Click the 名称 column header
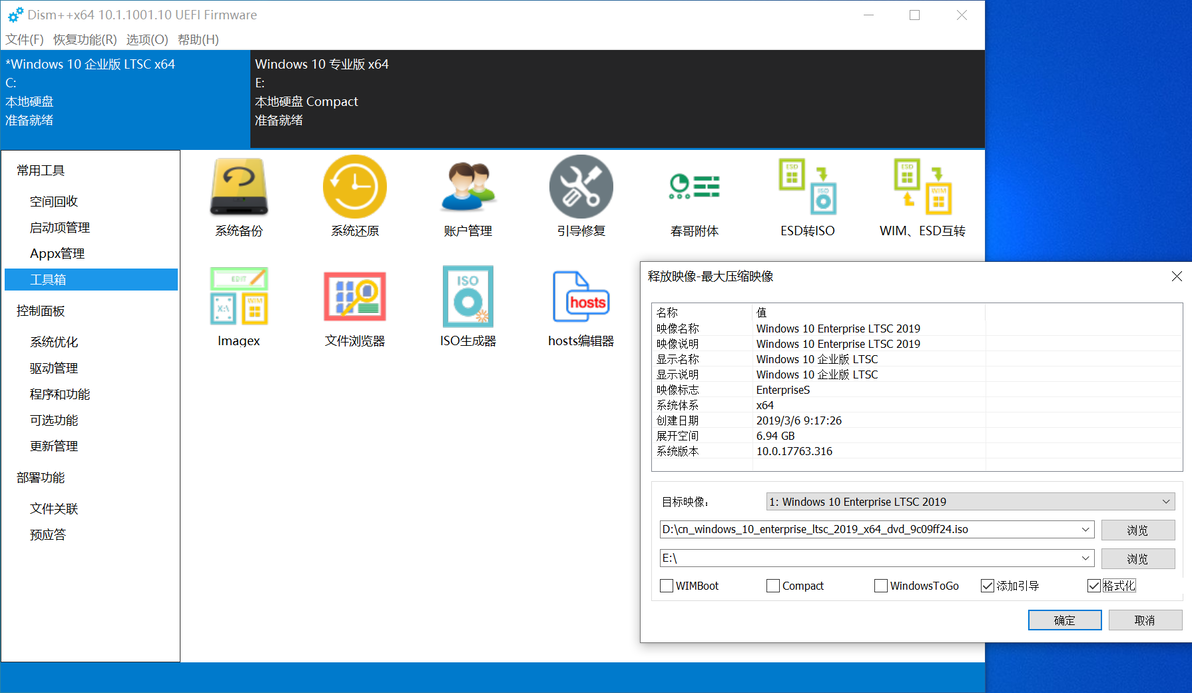 point(702,312)
